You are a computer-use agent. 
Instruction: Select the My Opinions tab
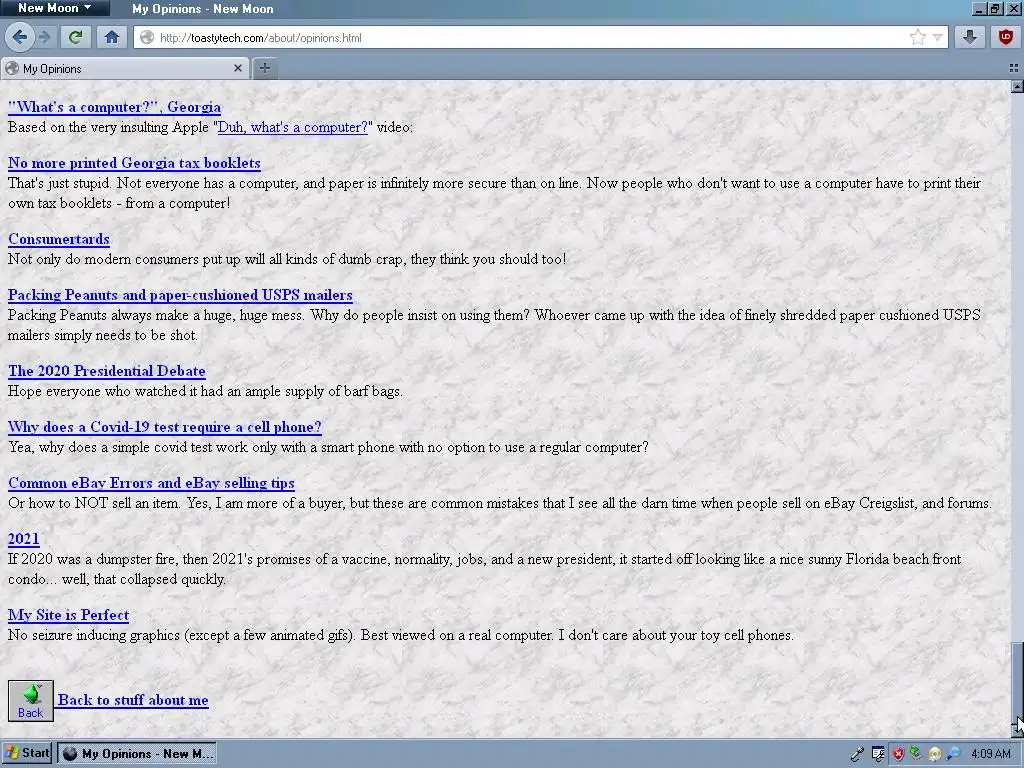point(124,69)
